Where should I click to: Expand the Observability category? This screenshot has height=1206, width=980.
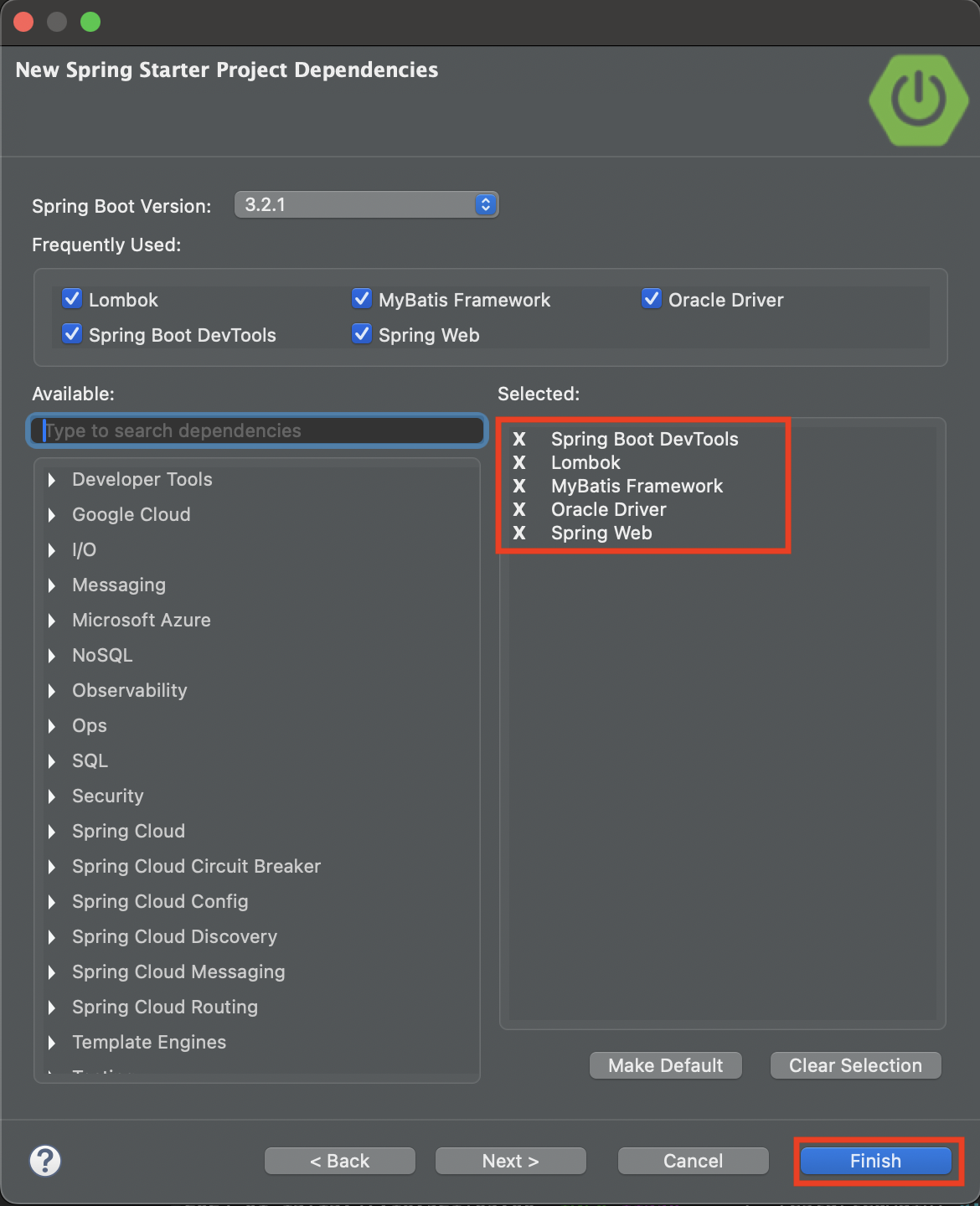[x=52, y=691]
